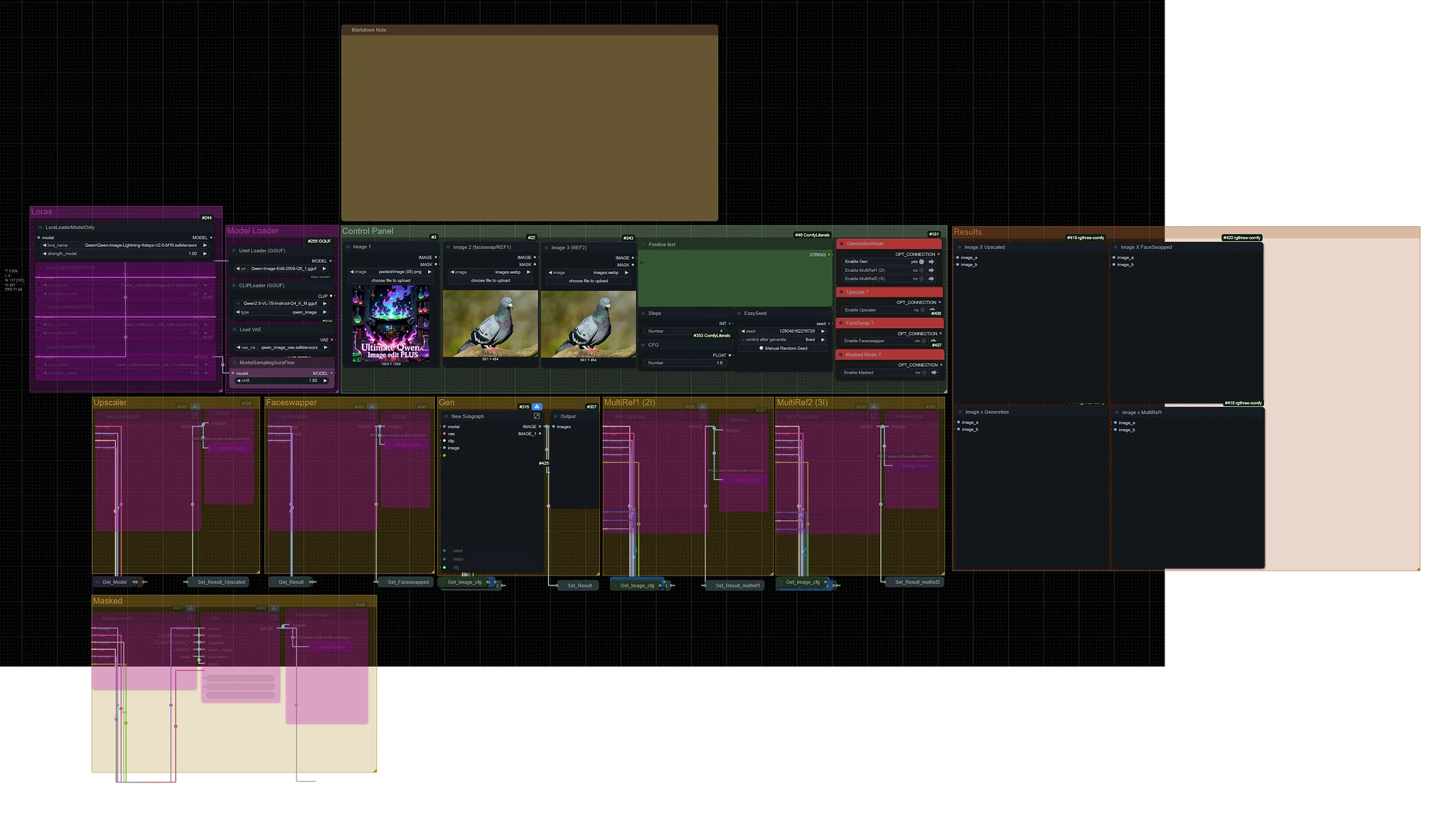Select the Get_Model node
Screen dimensions: 1456x833
click(114, 582)
